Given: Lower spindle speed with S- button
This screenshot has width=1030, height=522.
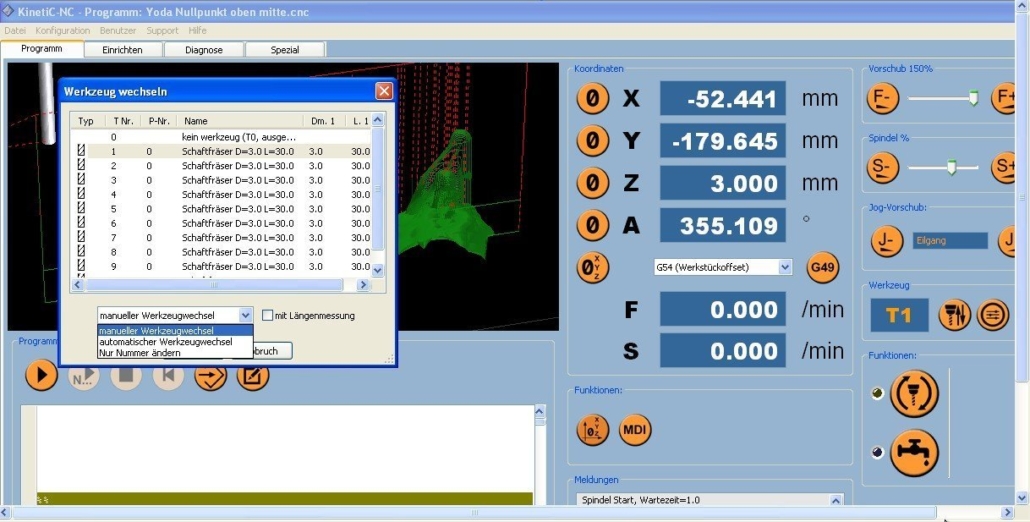Looking at the screenshot, I should (883, 167).
